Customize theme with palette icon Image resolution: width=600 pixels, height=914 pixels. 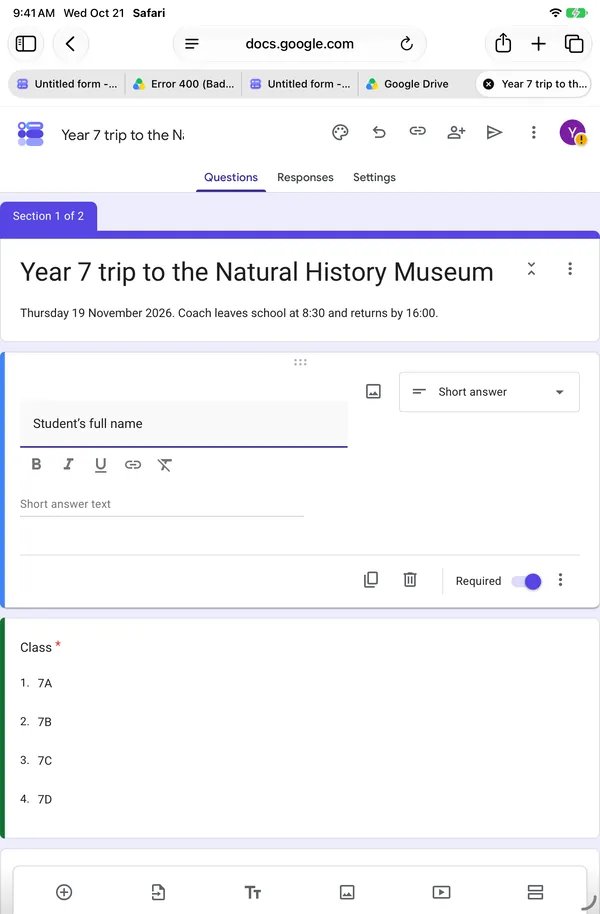(341, 133)
